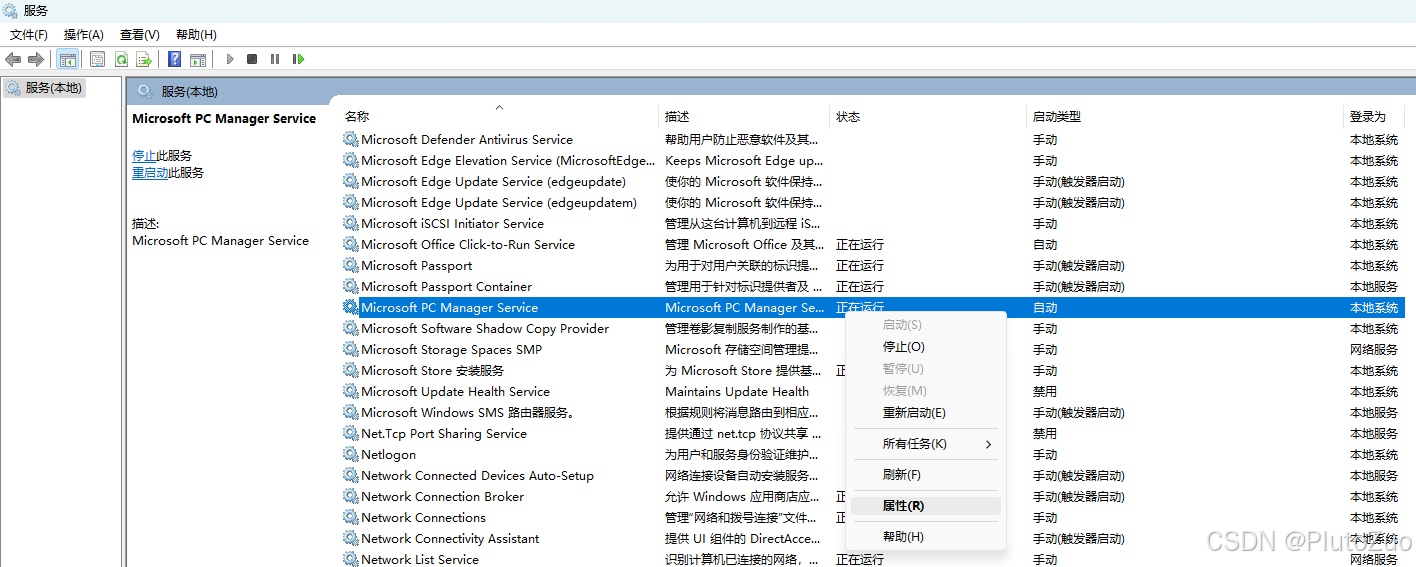Select Microsoft Edge Update Service (edgeupdatem) row

872,202
